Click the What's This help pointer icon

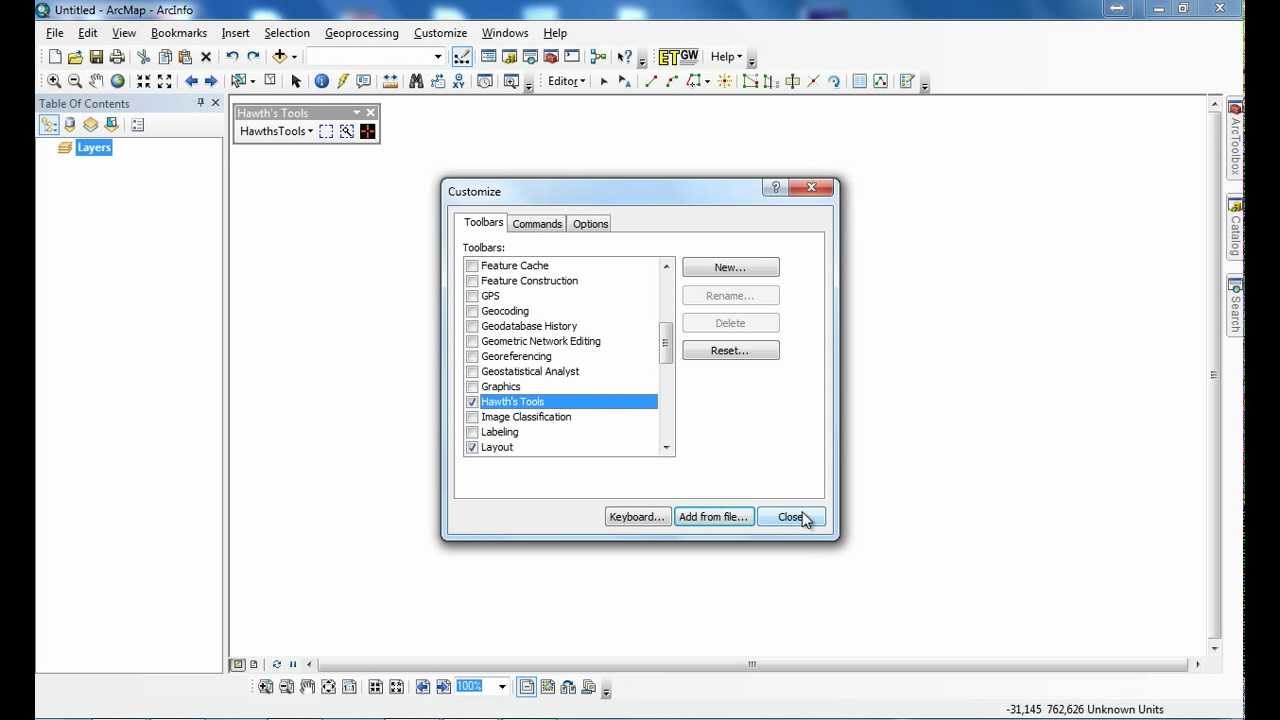(624, 57)
